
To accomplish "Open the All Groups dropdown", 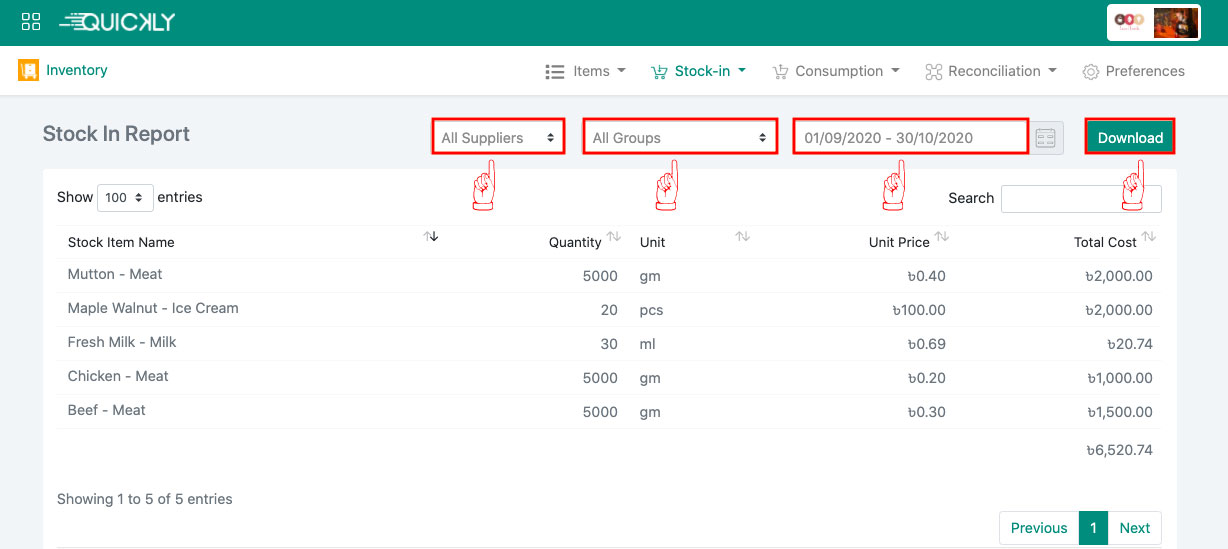I will [680, 138].
